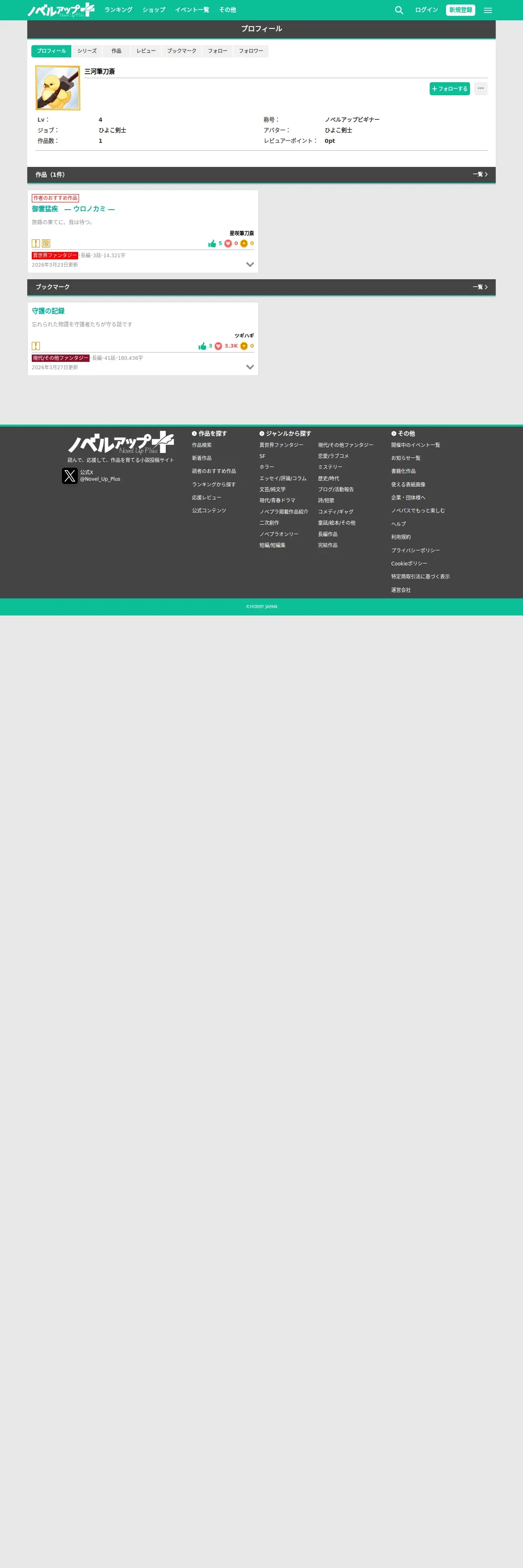
Task: Click the ノベルアッププラス logo in the header
Action: pyautogui.click(x=61, y=10)
